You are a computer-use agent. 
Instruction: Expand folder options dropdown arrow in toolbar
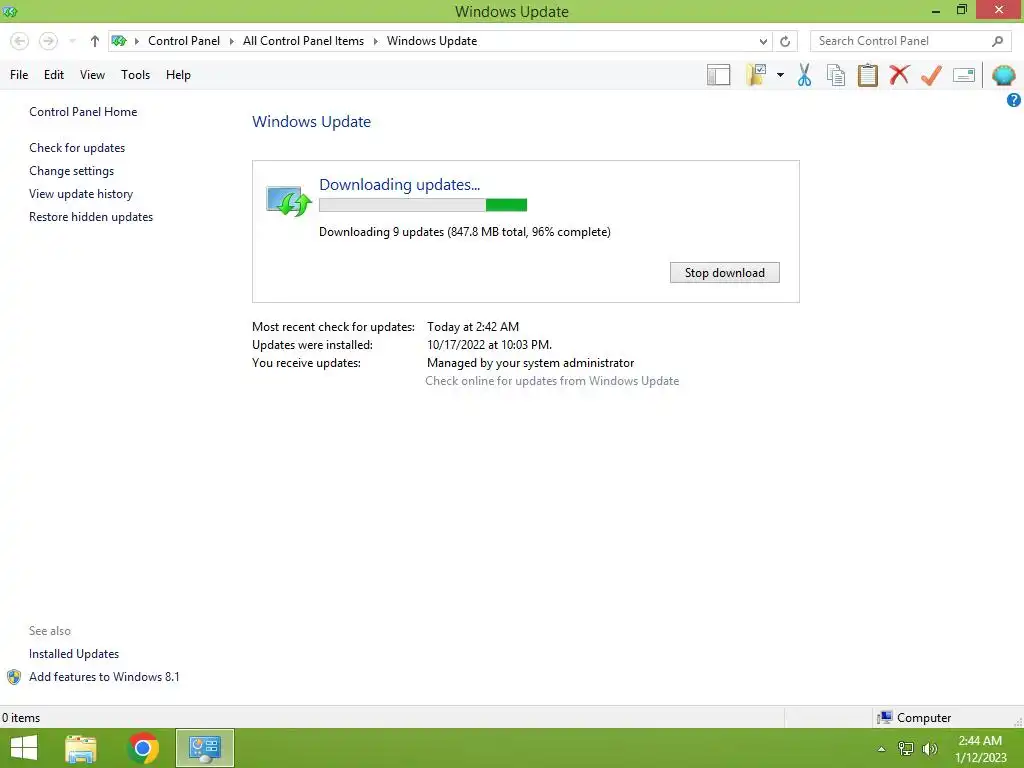pyautogui.click(x=780, y=75)
